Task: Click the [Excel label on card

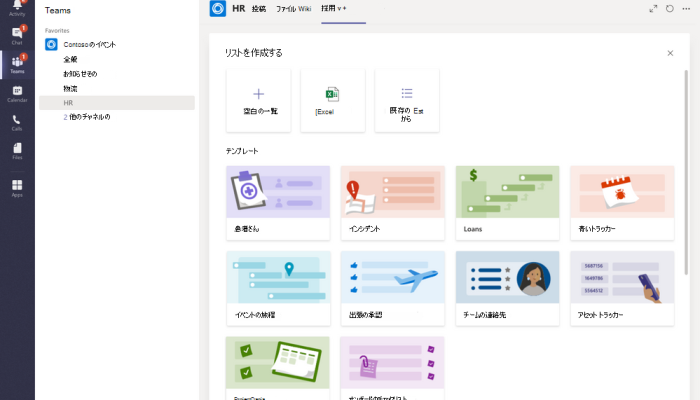Action: pos(325,112)
